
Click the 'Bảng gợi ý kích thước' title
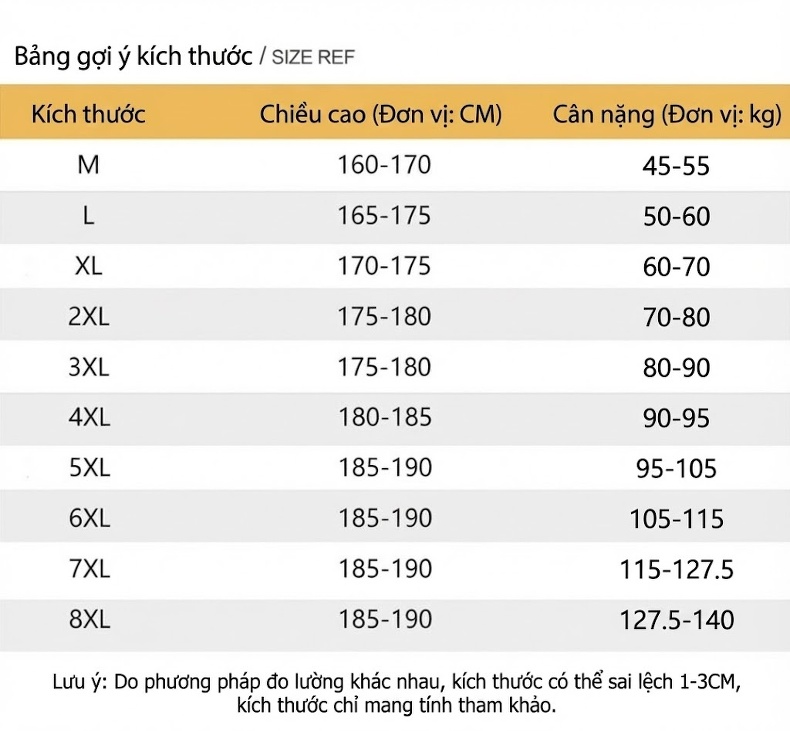[x=134, y=56]
